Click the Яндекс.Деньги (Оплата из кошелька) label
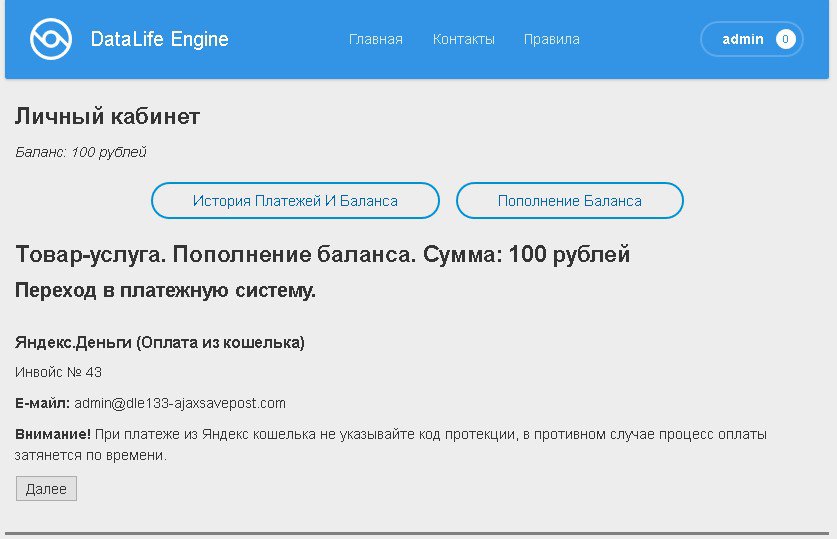837x539 pixels. [x=160, y=343]
